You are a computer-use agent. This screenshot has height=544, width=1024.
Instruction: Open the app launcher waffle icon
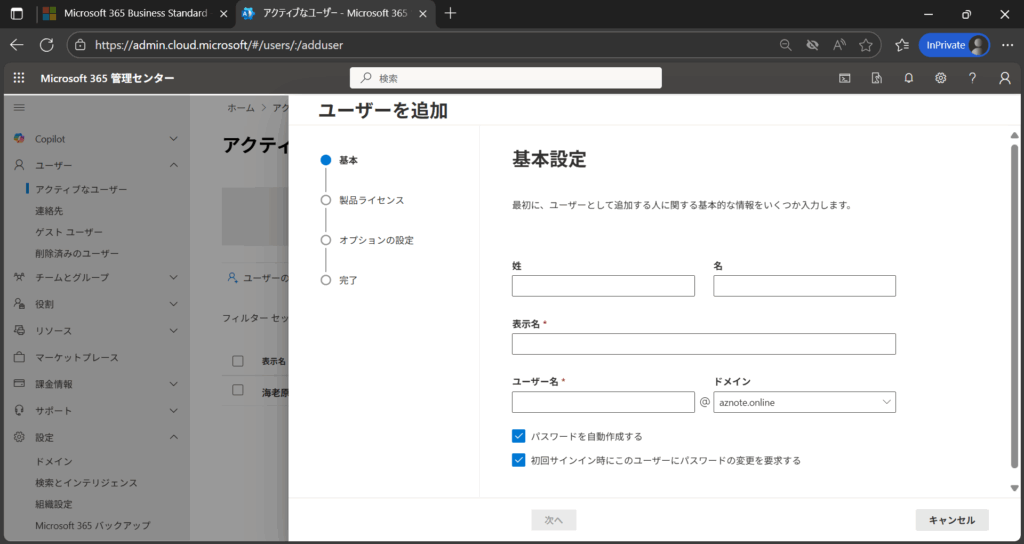click(x=19, y=78)
